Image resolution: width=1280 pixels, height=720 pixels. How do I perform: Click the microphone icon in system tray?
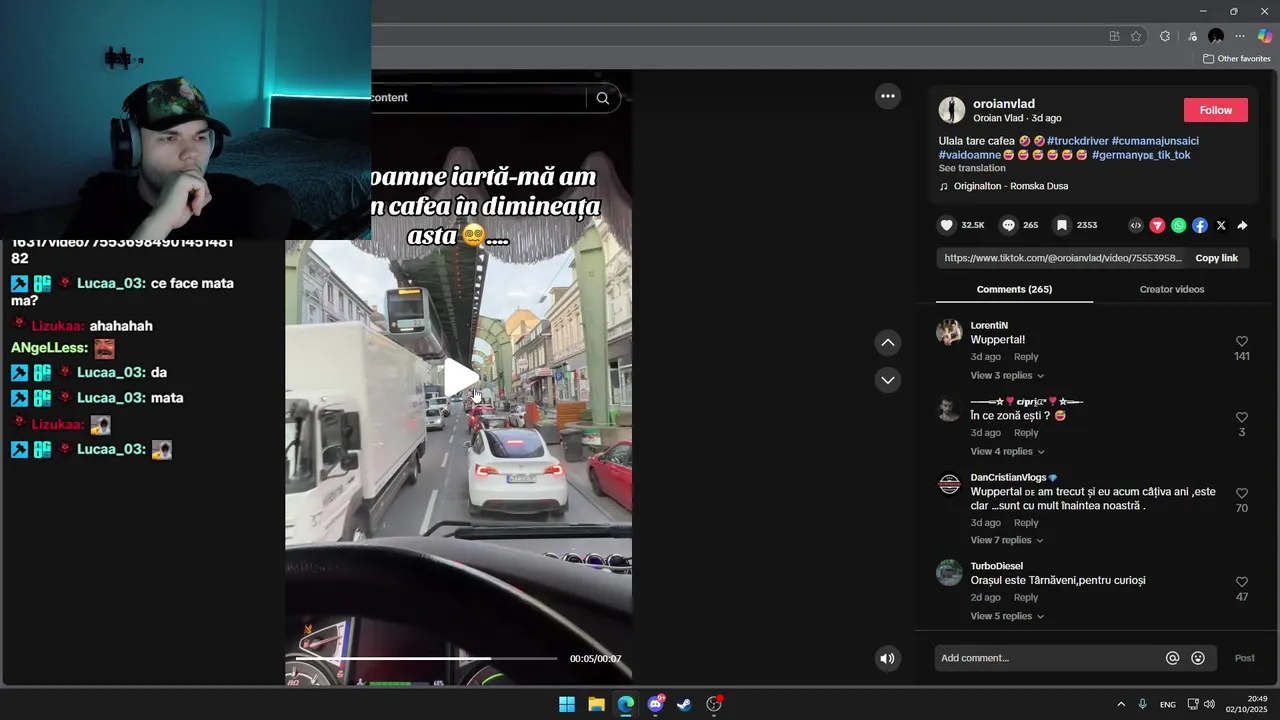(x=1142, y=704)
